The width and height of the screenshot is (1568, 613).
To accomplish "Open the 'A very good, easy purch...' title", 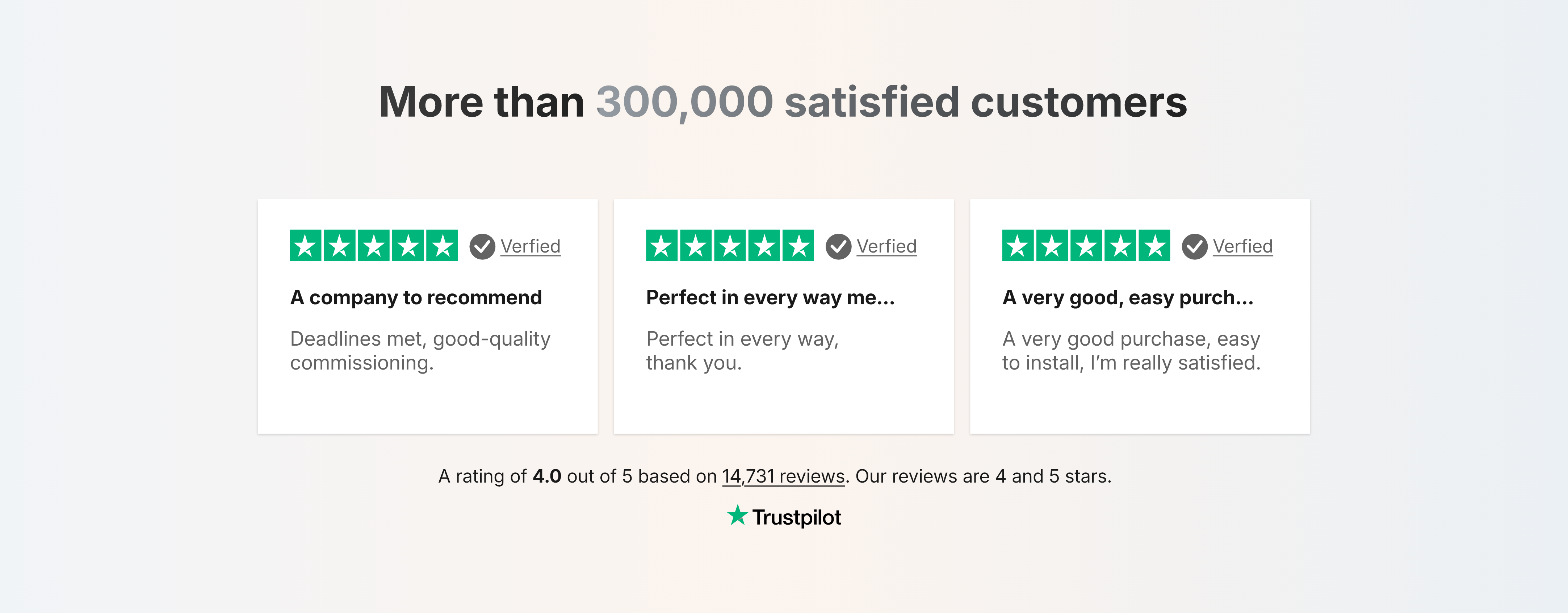I will (1127, 298).
